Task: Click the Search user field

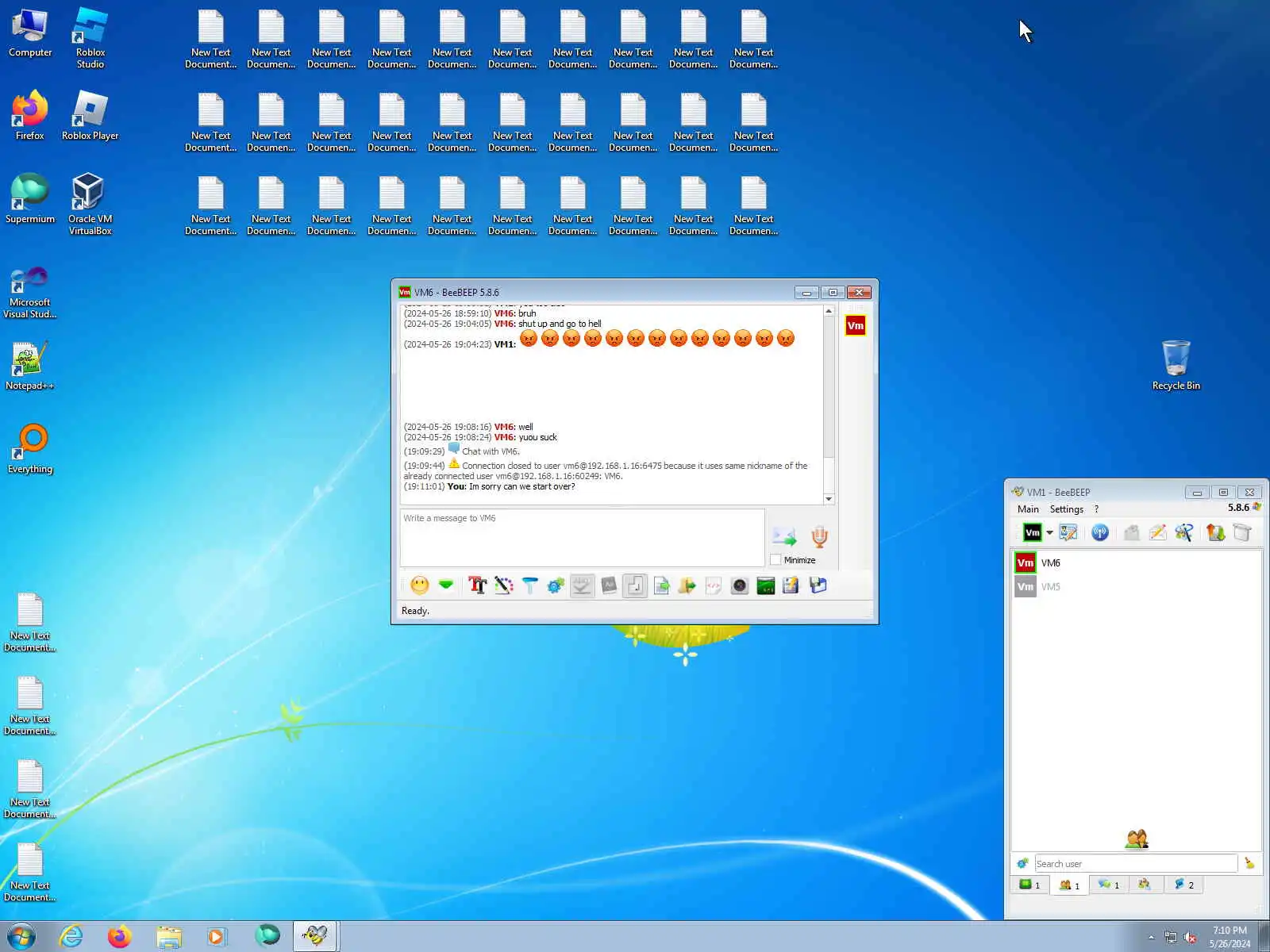Action: coord(1136,864)
